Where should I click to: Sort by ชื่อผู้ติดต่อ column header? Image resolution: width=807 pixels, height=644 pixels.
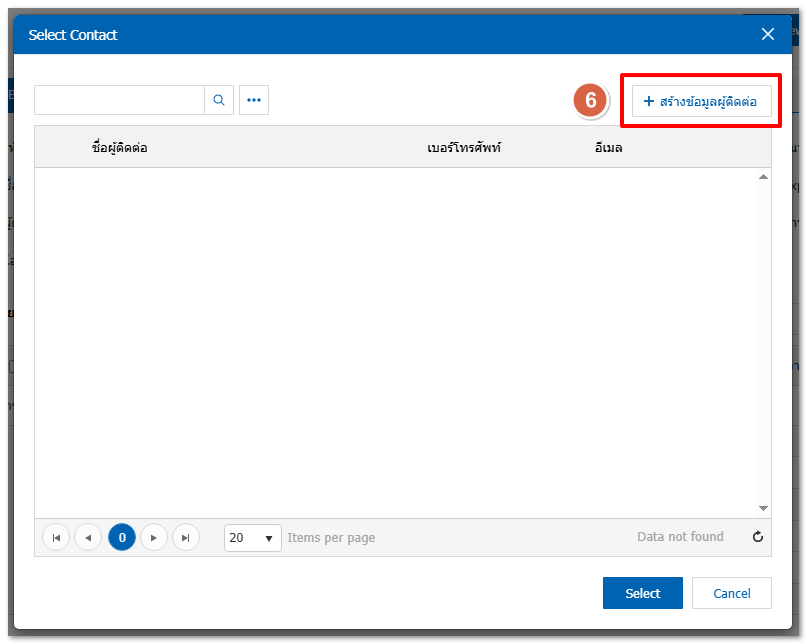click(120, 148)
